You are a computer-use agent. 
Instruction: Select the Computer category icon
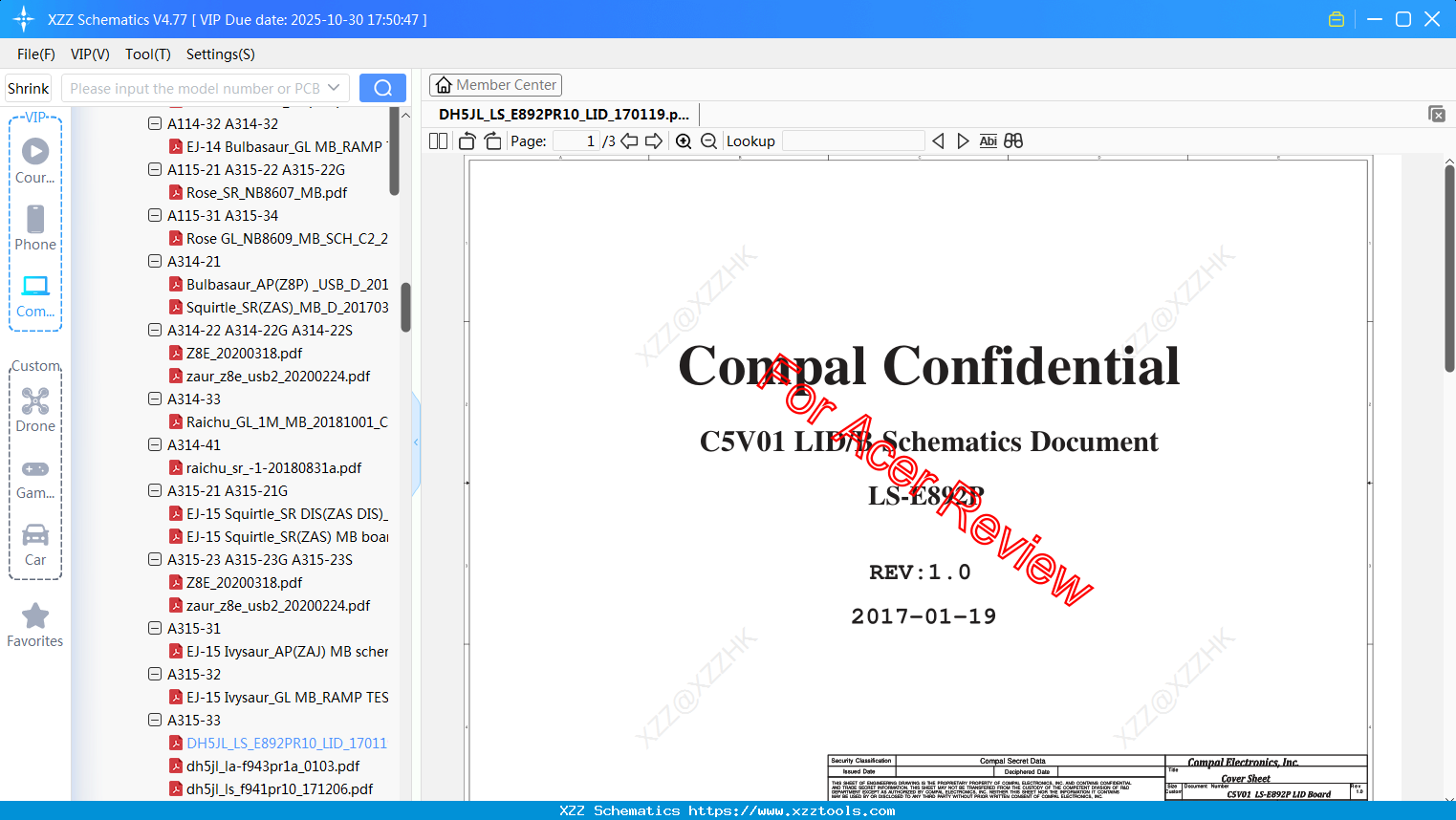[35, 286]
